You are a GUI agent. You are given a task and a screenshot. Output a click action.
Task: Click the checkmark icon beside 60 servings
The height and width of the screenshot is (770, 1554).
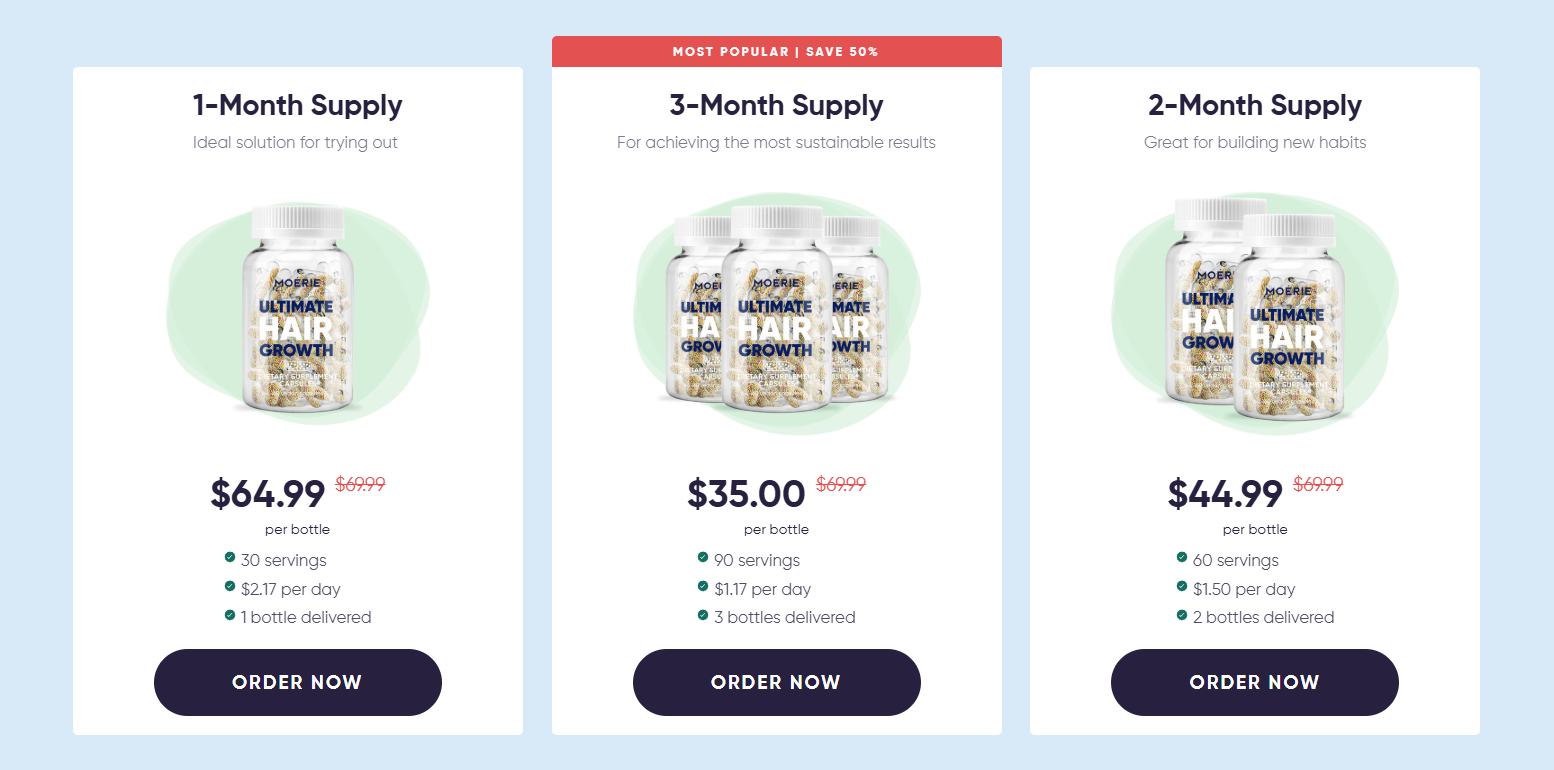1182,557
